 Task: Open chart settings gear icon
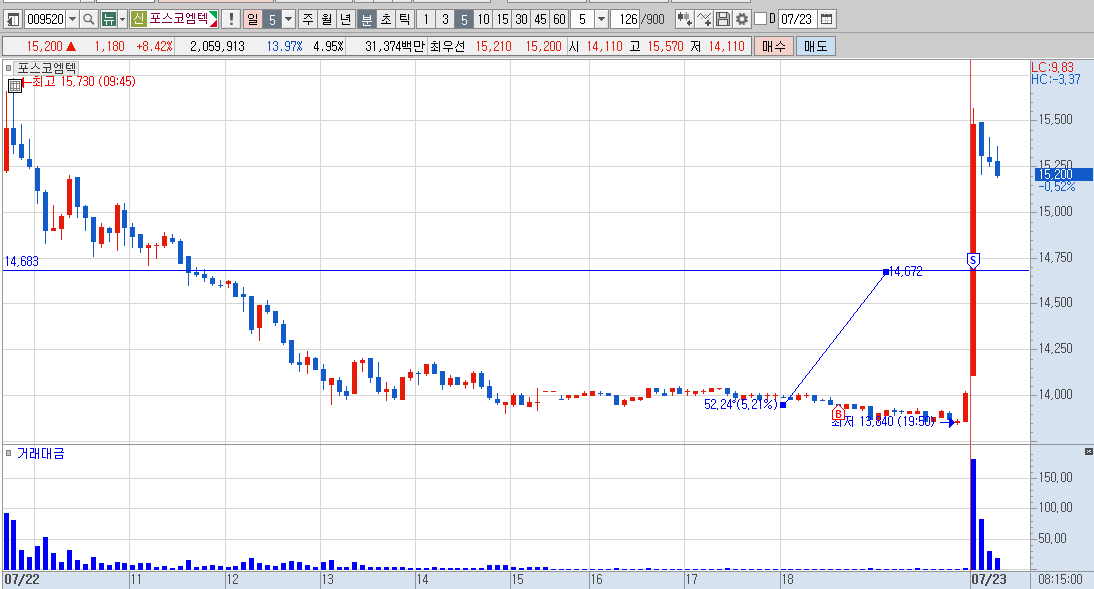pyautogui.click(x=742, y=19)
